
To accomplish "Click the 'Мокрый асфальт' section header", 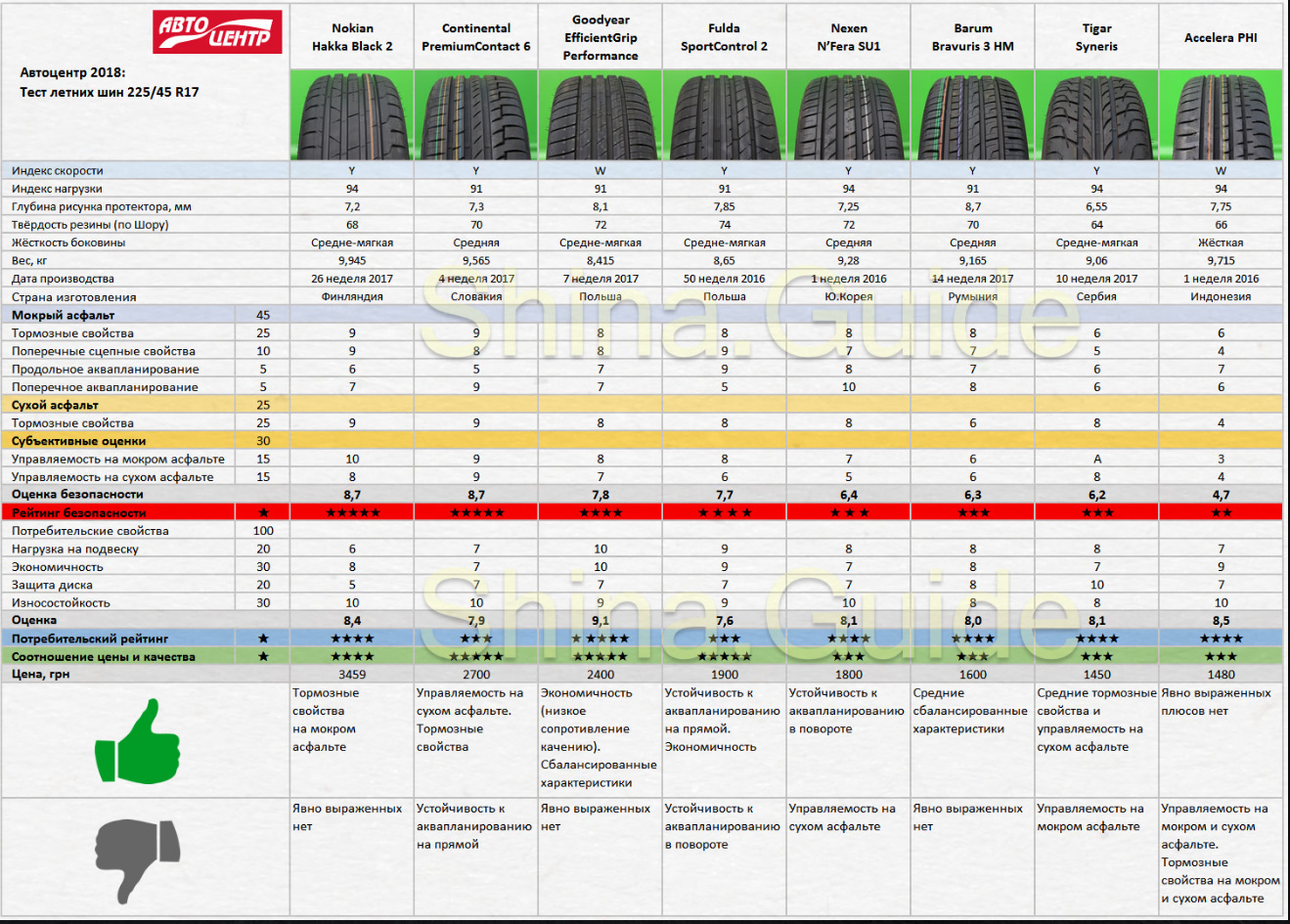I will click(x=63, y=315).
